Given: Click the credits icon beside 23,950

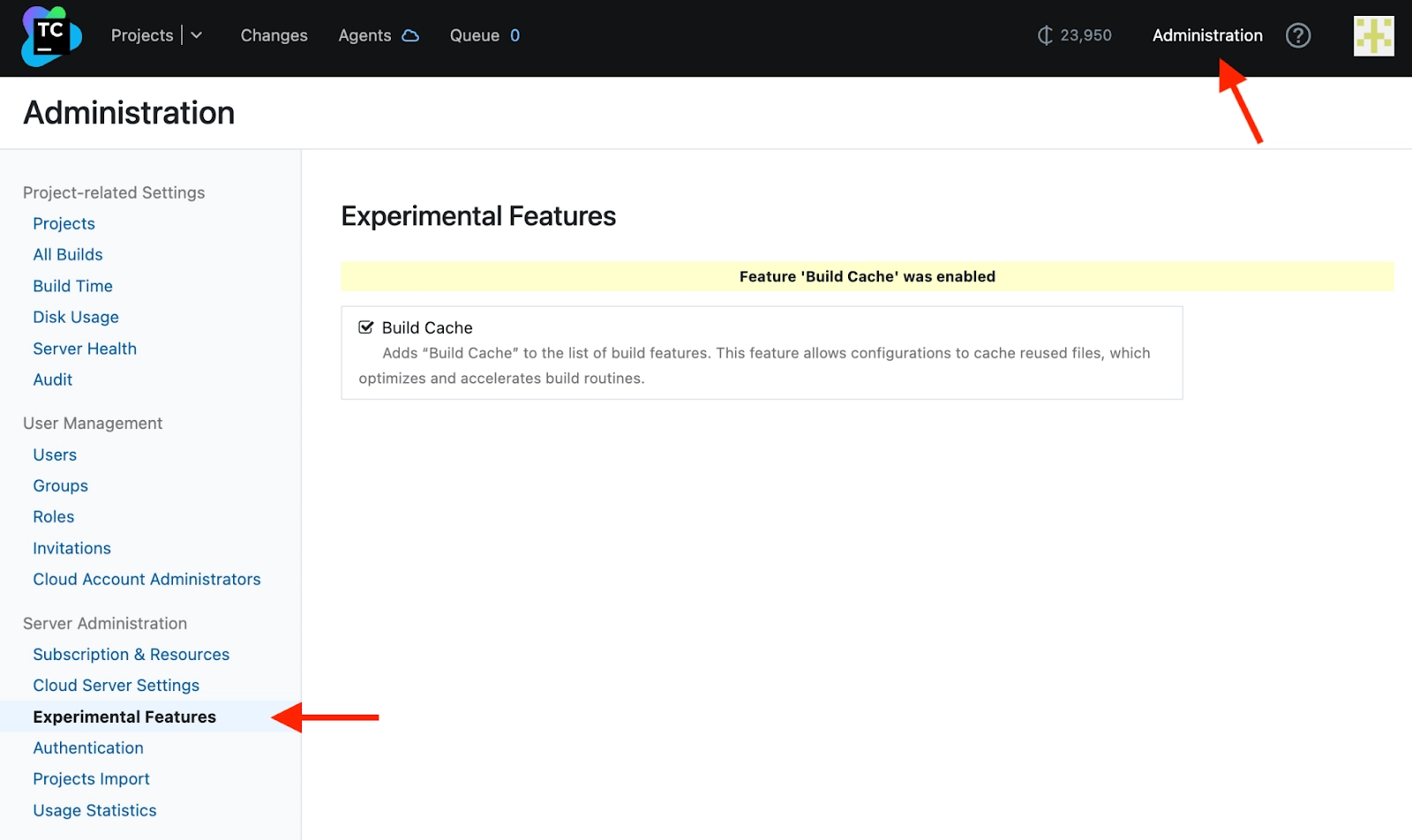Looking at the screenshot, I should [x=1045, y=35].
